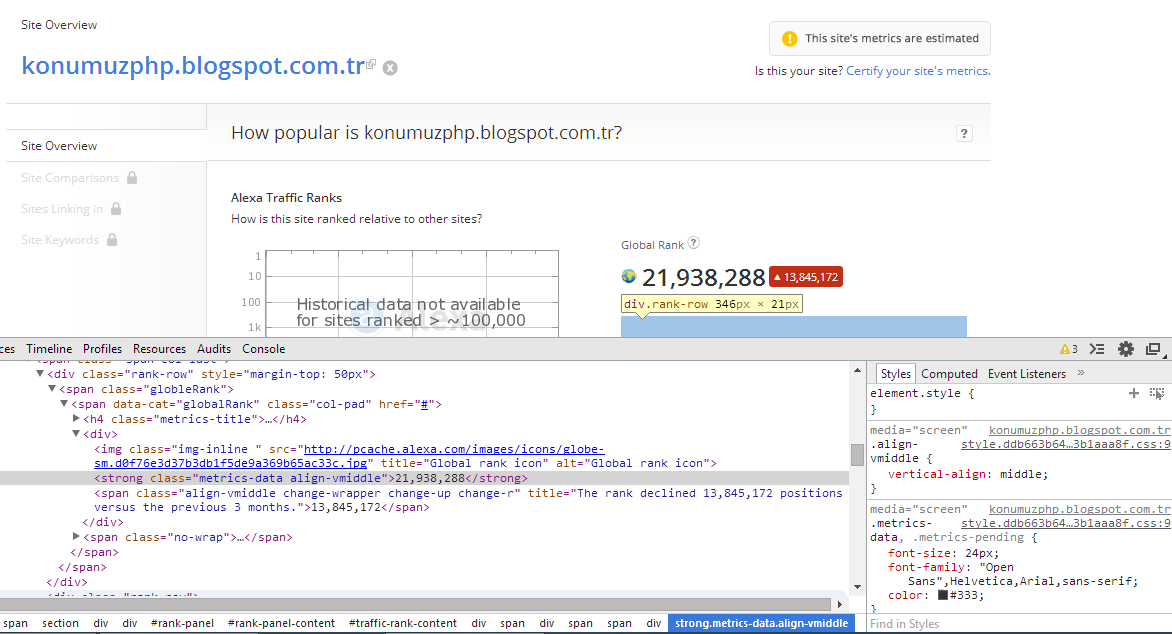The width and height of the screenshot is (1172, 634).
Task: Open Site Keywords sidebar item
Action: (60, 240)
